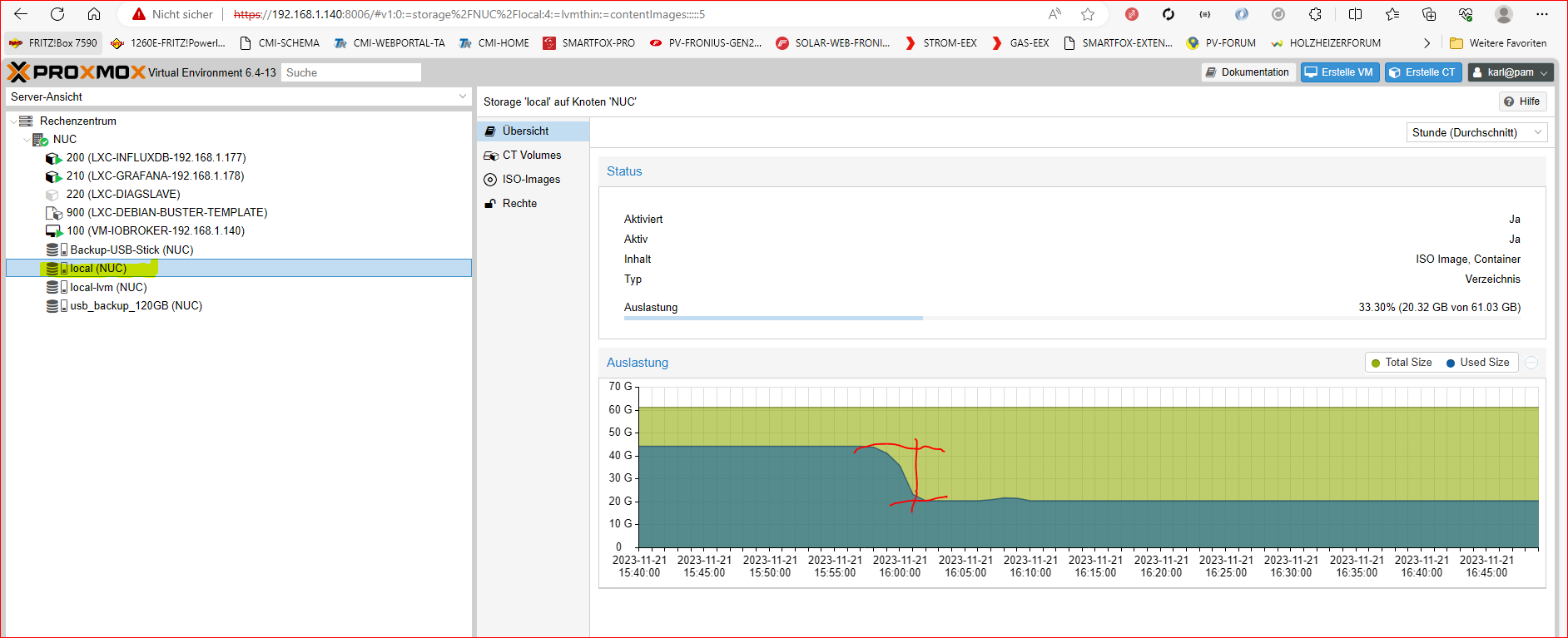Image resolution: width=1568 pixels, height=638 pixels.
Task: Open the PV-FORUM bookmark
Action: tap(1222, 43)
